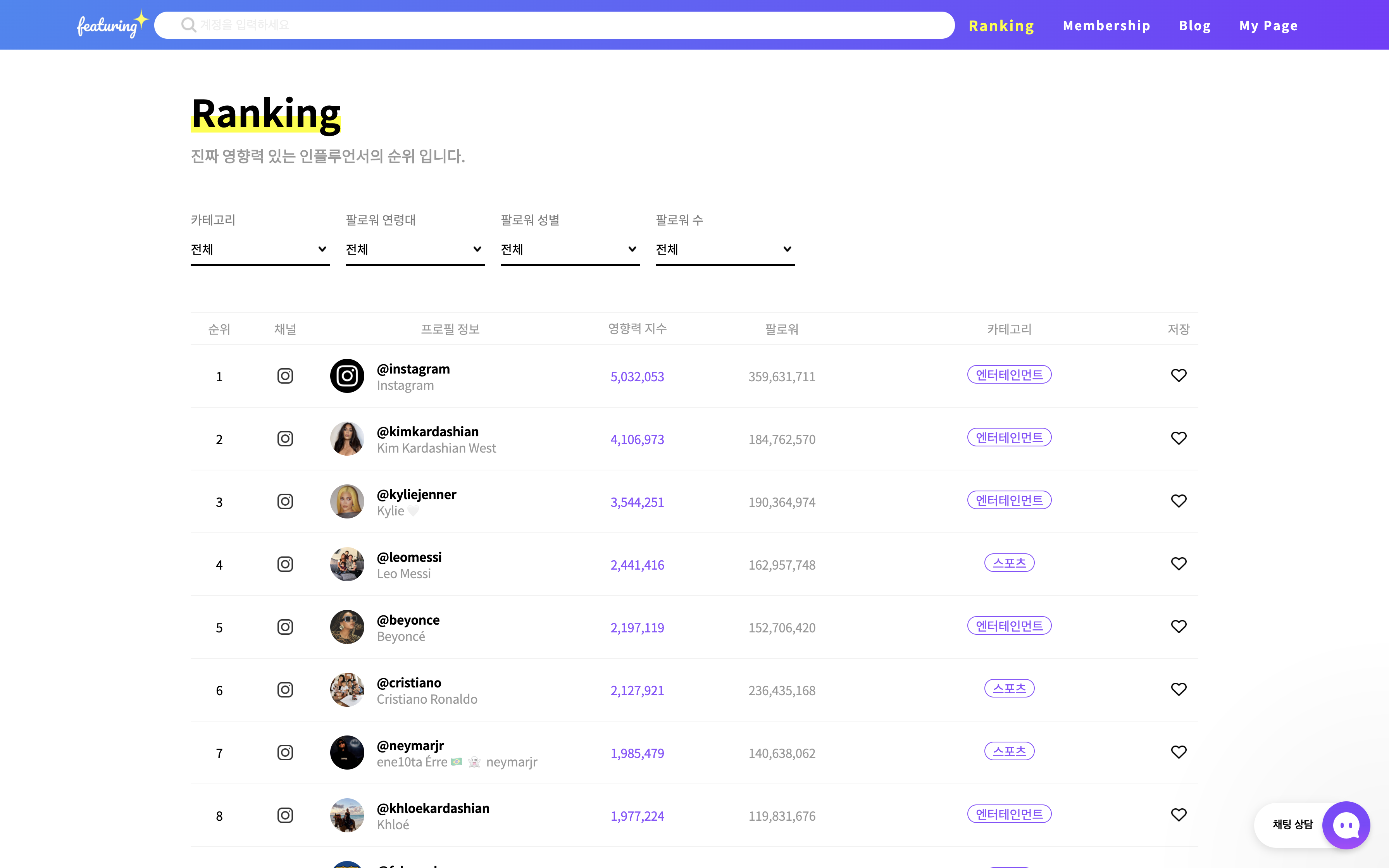
Task: Click Instagram channel icon in @neymarjr row
Action: (x=285, y=753)
